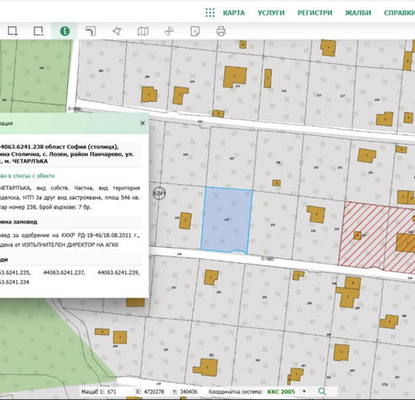Expand the ККС 2005 coordinate system dropdown
The height and width of the screenshot is (400, 415).
[x=286, y=391]
